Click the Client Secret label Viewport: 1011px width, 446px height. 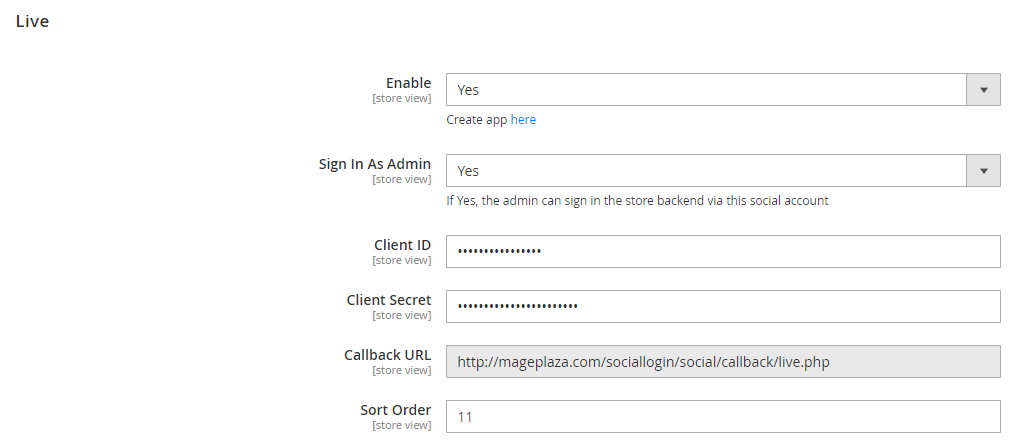coord(389,300)
